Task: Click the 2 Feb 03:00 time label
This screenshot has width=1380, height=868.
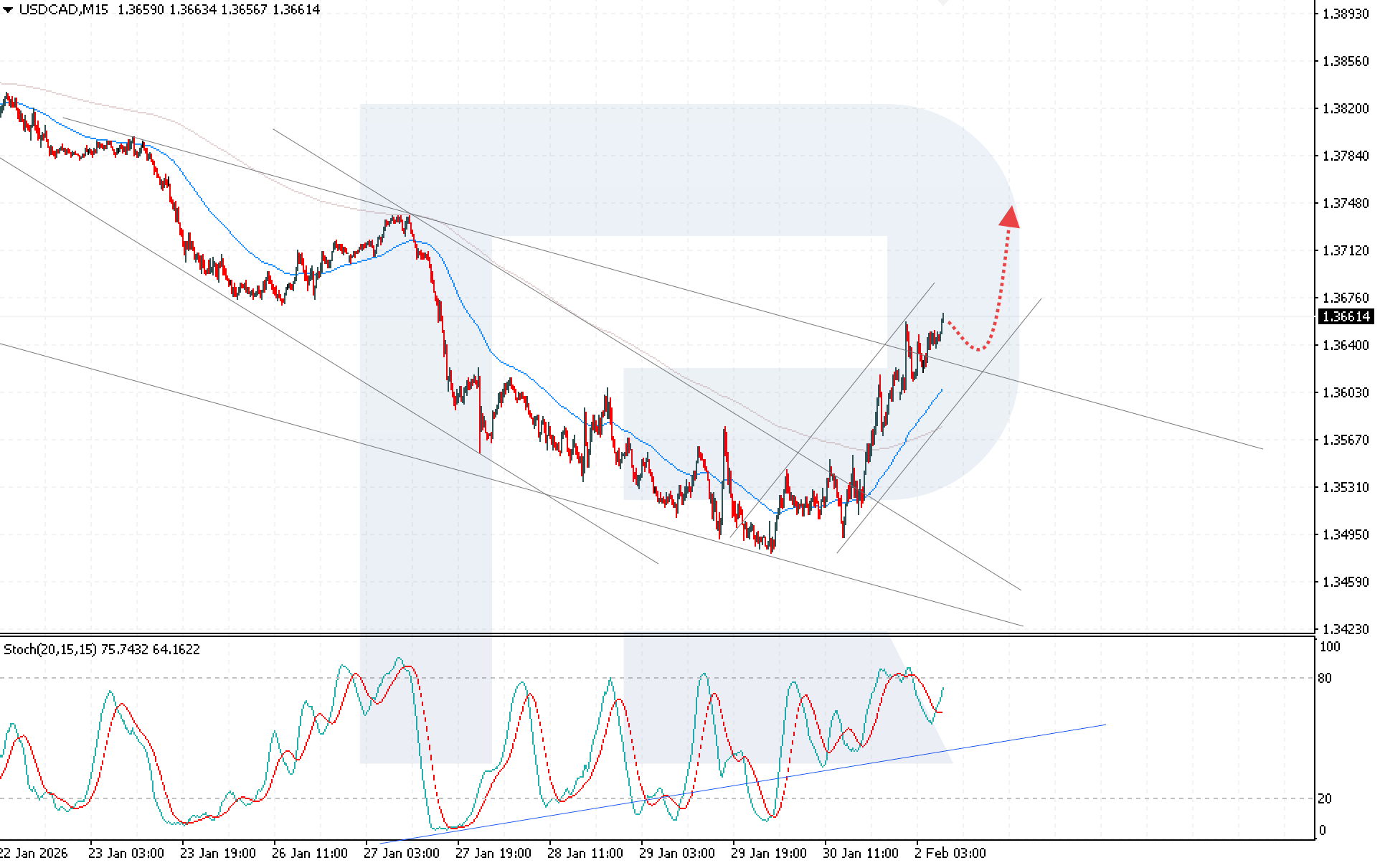Action: coord(950,853)
